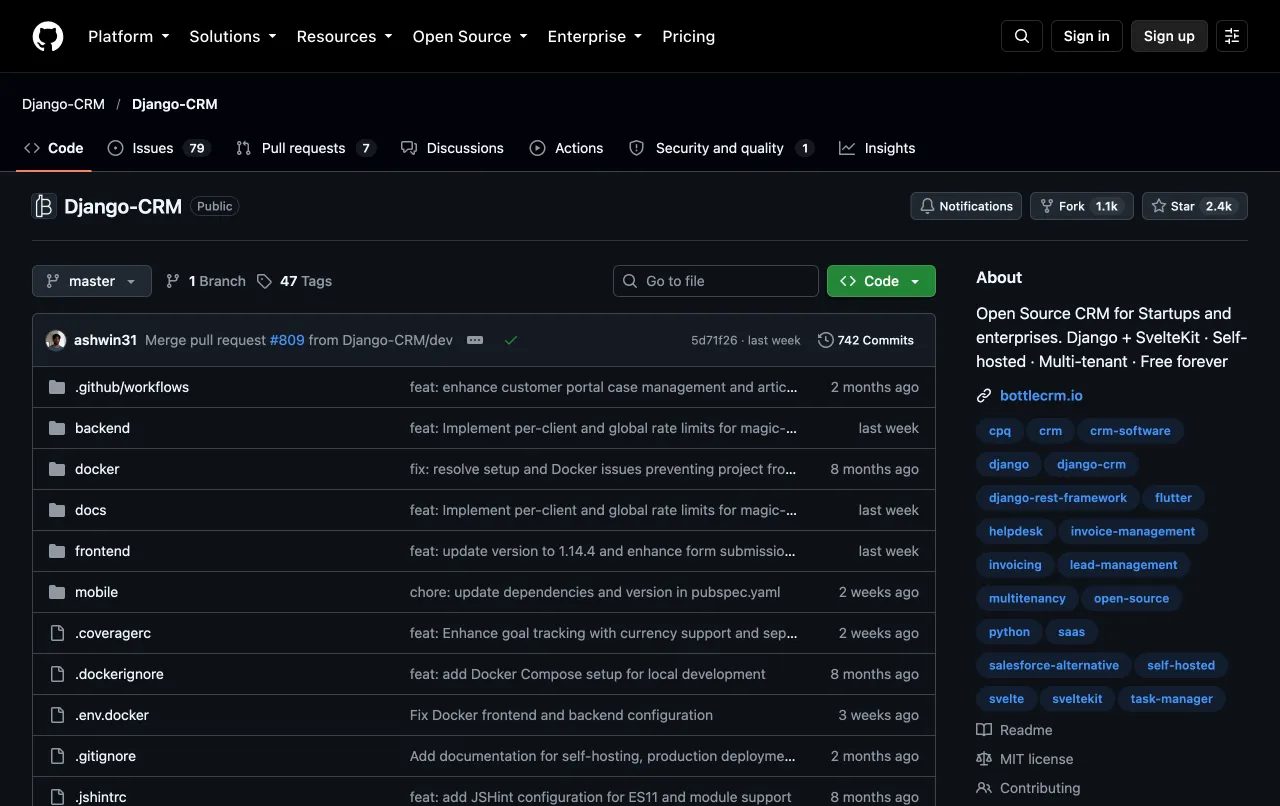
Task: Click the Fork button
Action: [x=1081, y=206]
